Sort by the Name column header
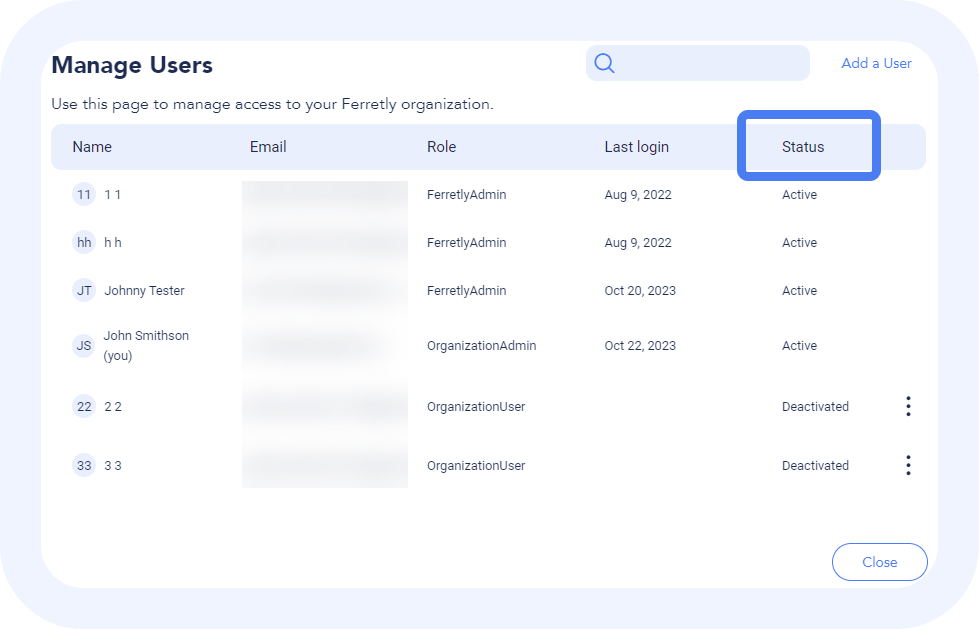979x629 pixels. click(x=92, y=147)
